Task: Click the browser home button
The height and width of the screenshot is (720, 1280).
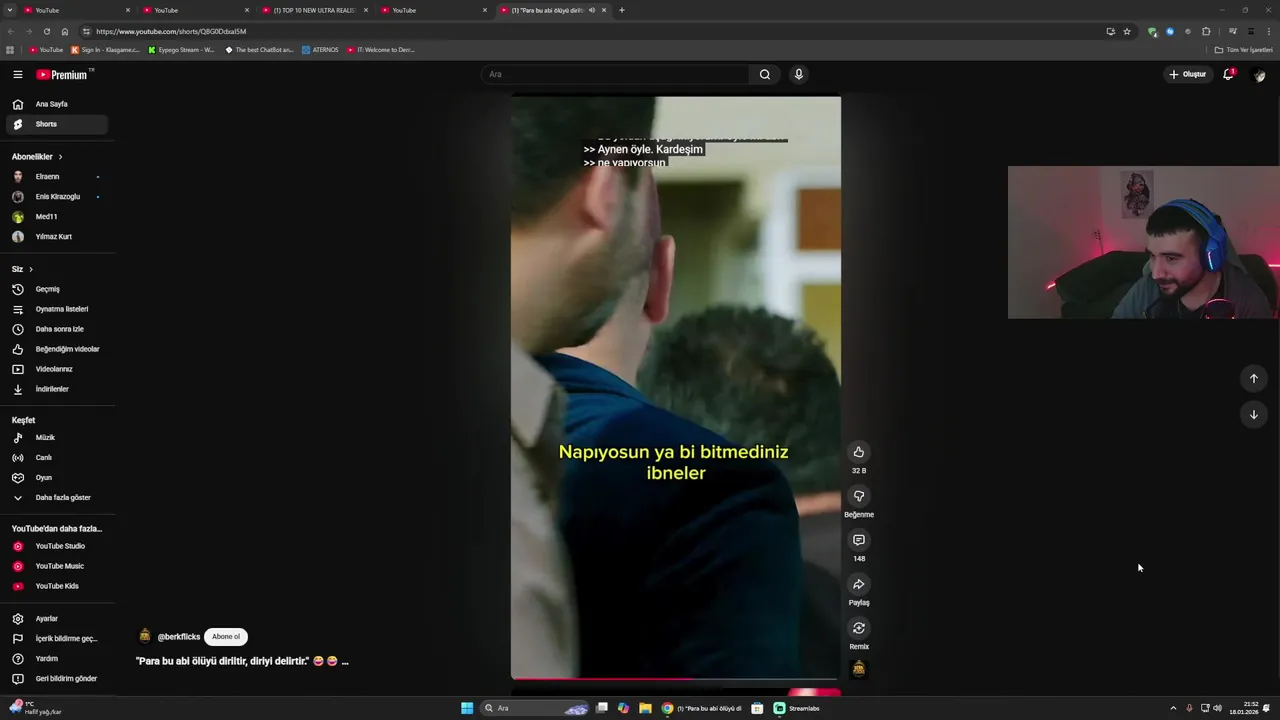Action: tap(65, 31)
